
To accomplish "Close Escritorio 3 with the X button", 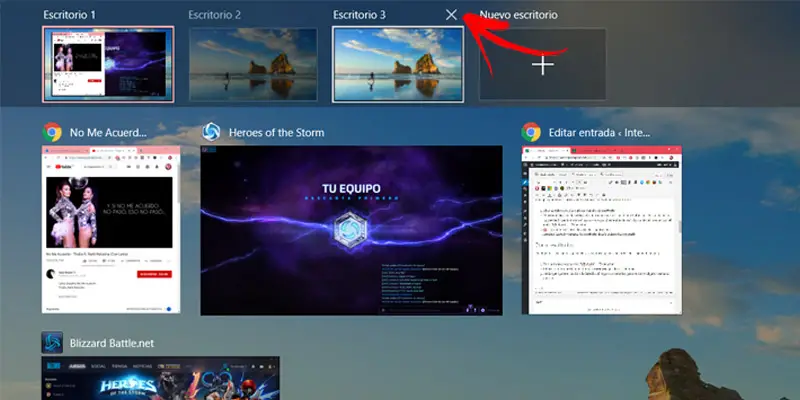I will 451,15.
